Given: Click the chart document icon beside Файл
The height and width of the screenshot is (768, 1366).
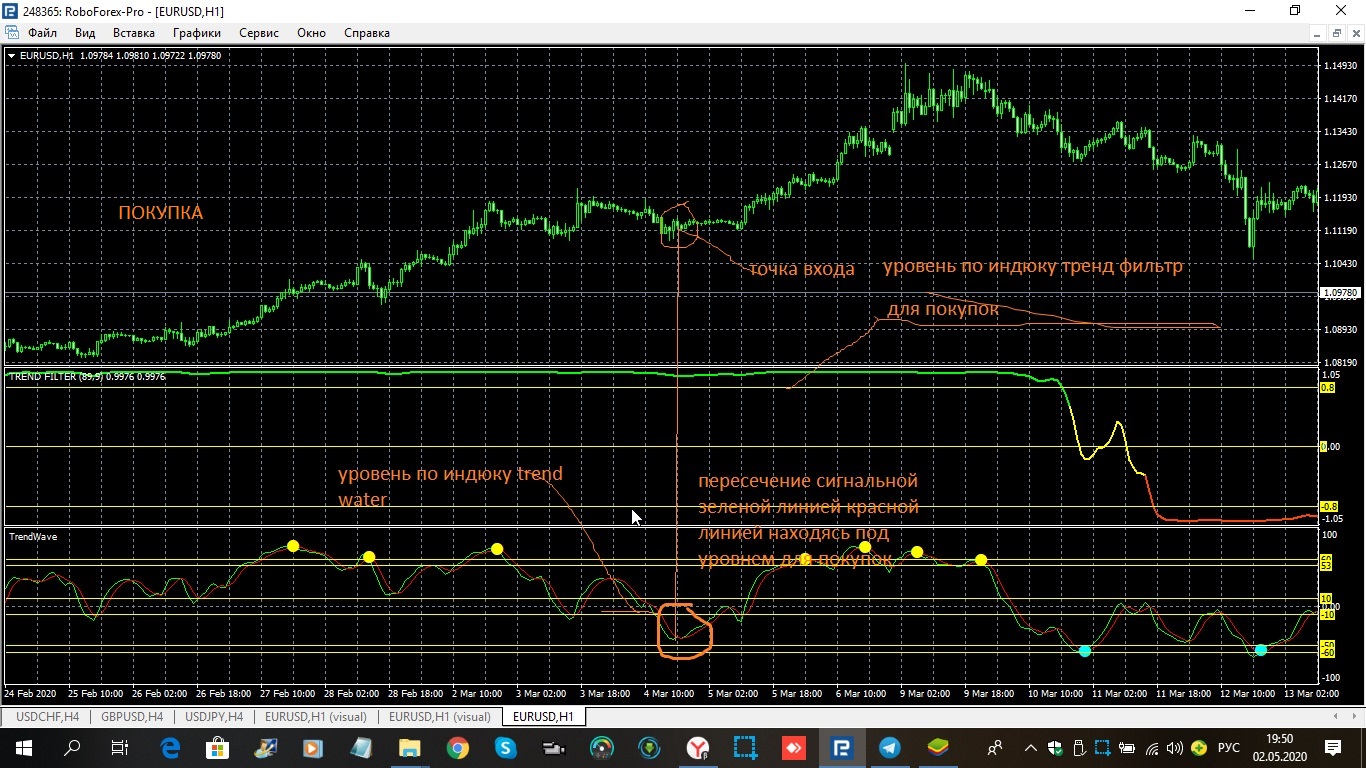Looking at the screenshot, I should coord(11,33).
